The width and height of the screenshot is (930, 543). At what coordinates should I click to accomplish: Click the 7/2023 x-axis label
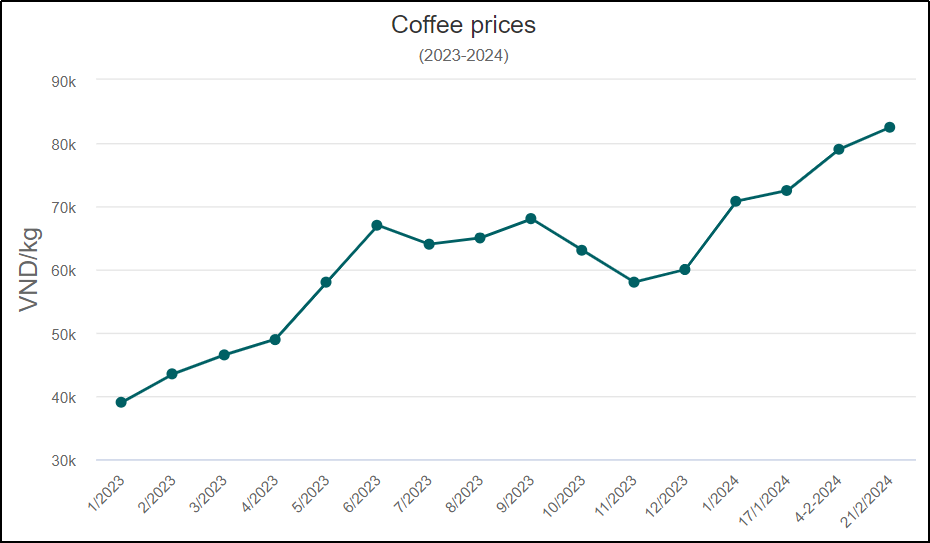(x=415, y=494)
